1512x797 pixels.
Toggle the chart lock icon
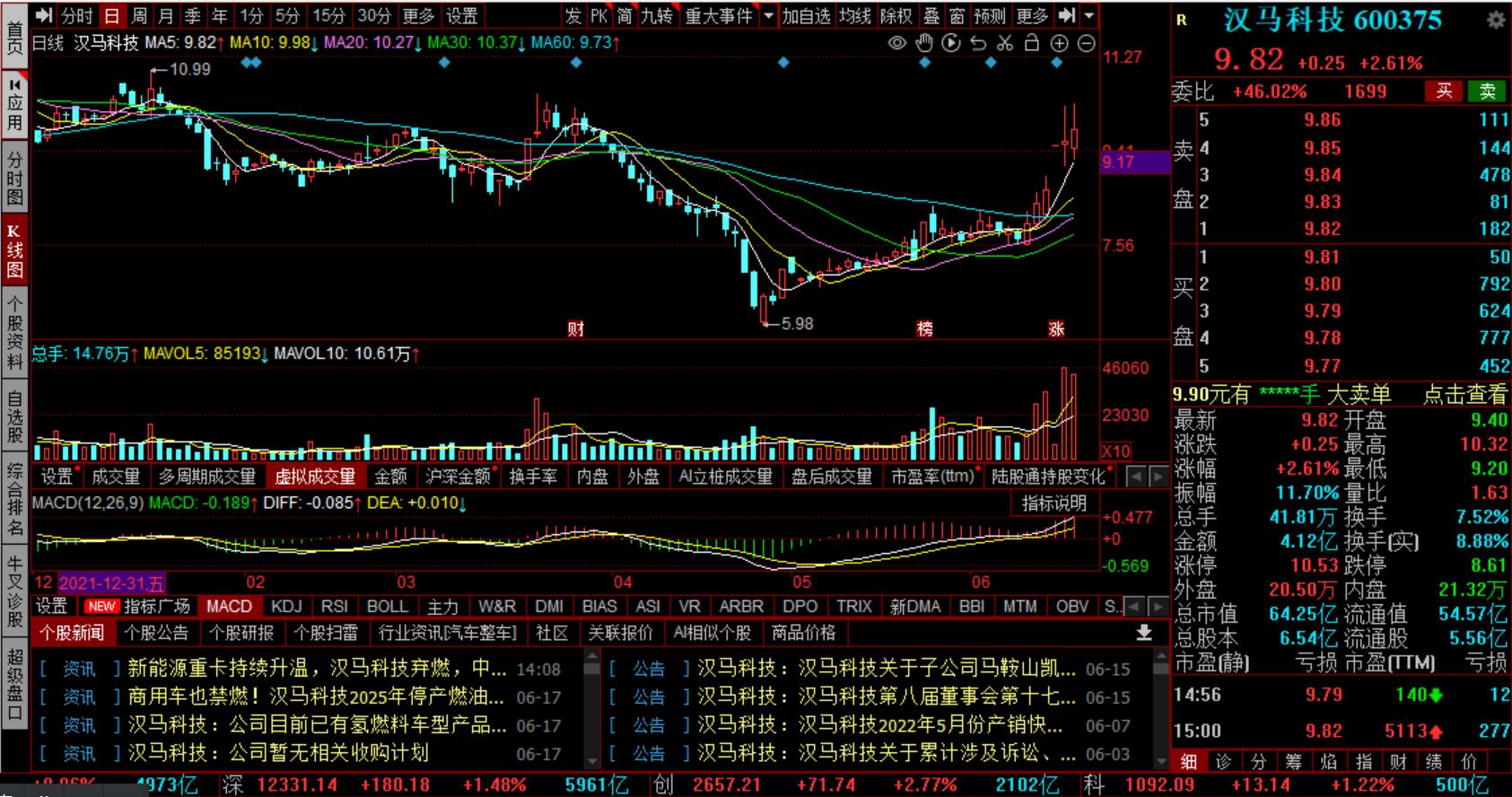1032,43
